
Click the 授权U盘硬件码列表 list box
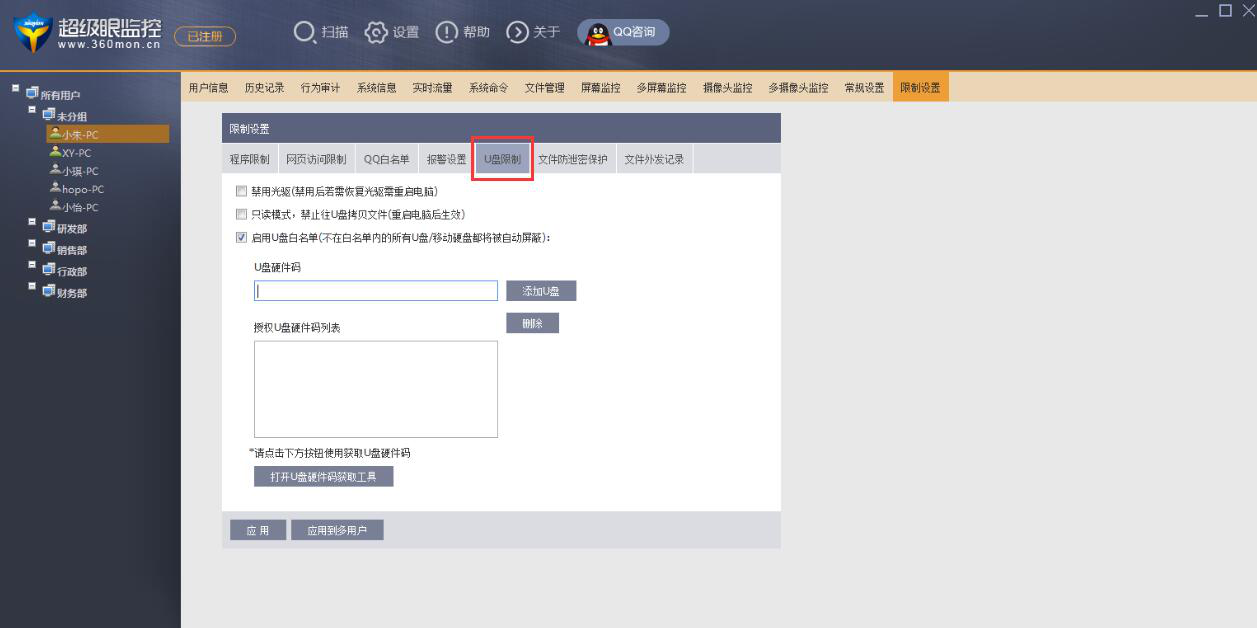click(x=376, y=389)
